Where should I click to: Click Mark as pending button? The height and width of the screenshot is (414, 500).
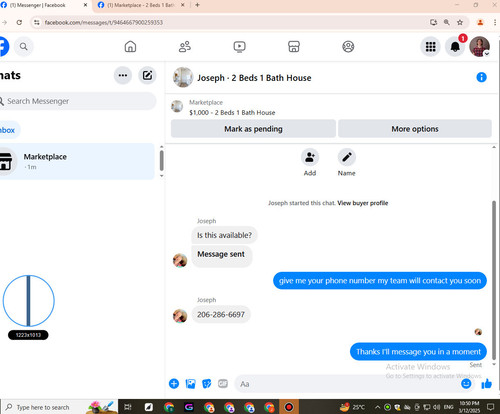pyautogui.click(x=253, y=129)
